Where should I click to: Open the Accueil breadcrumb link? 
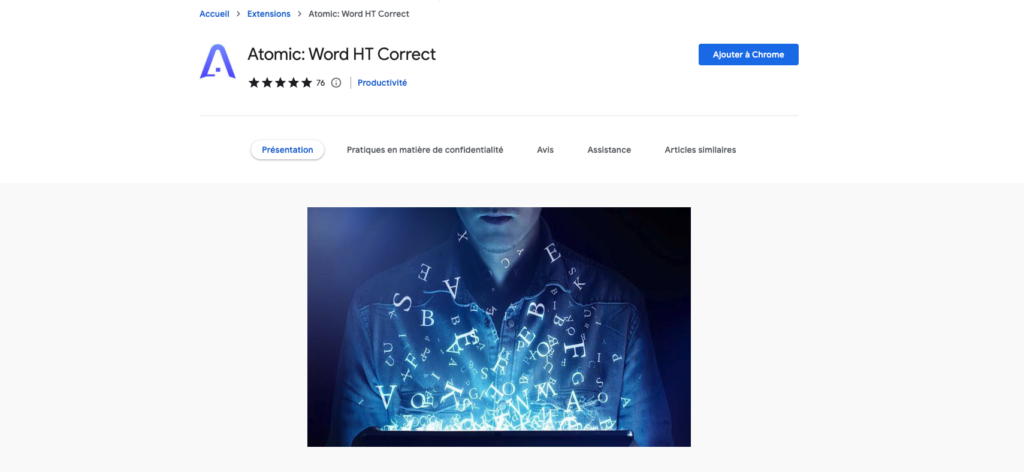(214, 14)
